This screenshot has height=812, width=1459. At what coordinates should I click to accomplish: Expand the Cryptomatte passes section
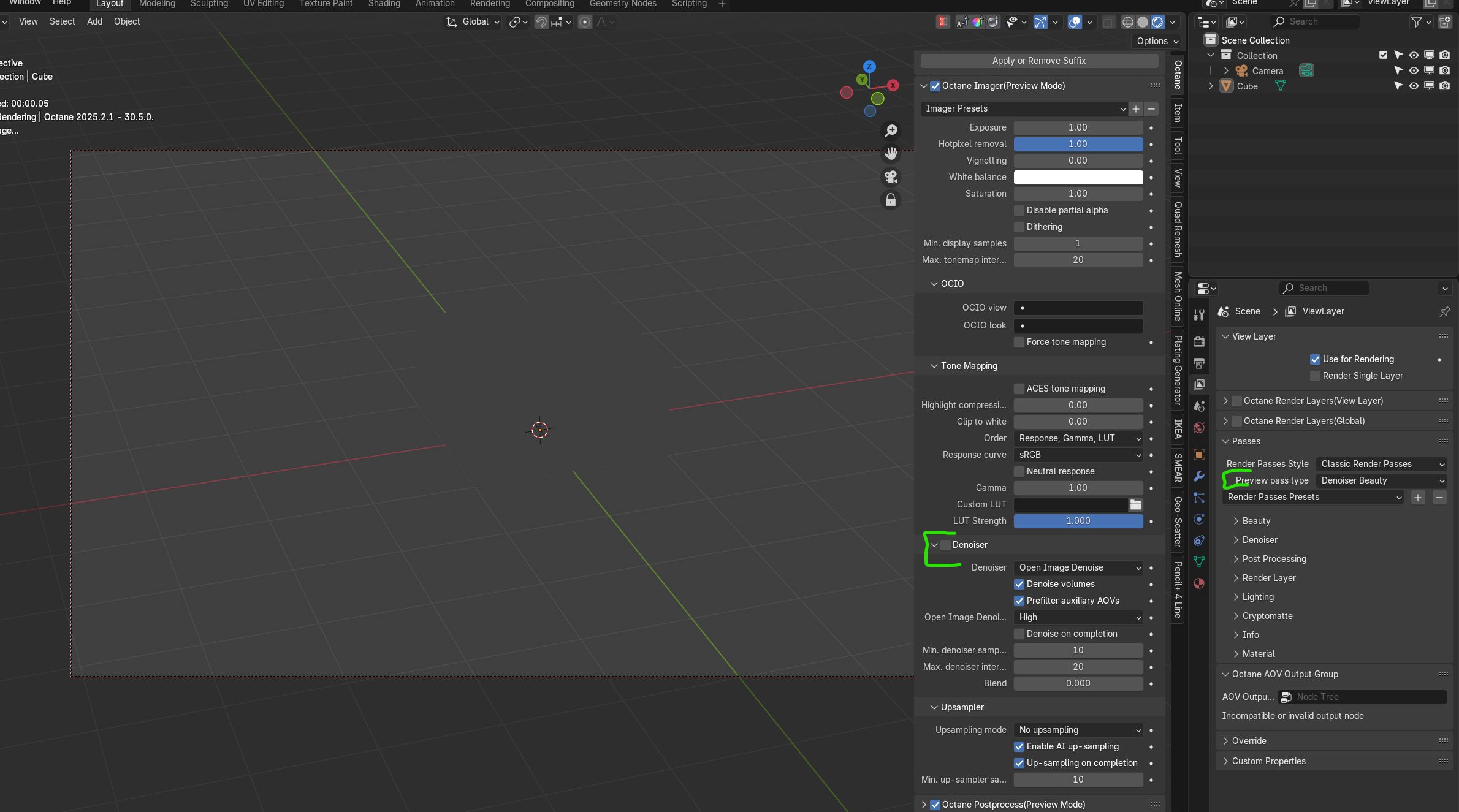point(1267,616)
